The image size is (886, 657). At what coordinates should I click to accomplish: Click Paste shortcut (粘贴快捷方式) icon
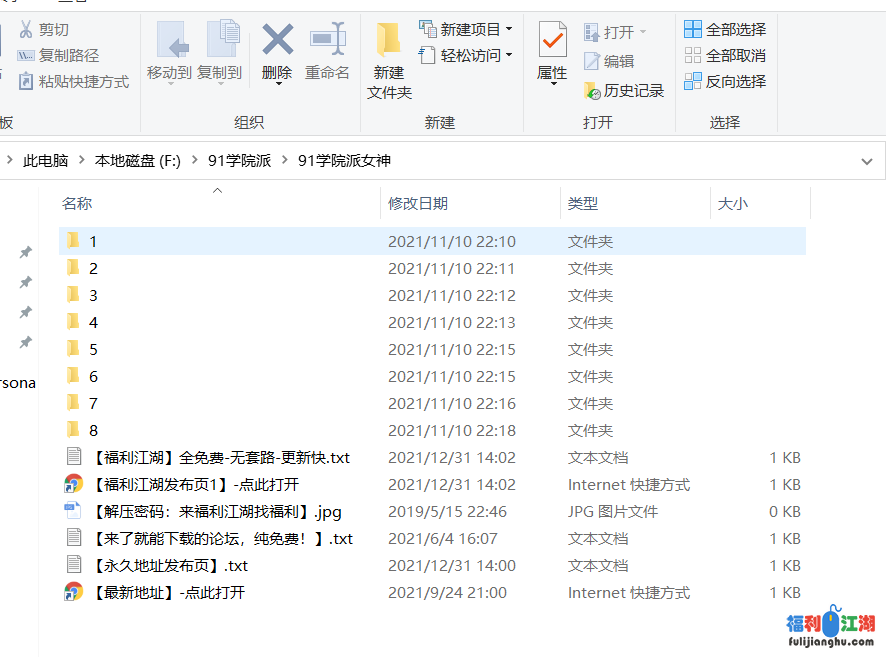click(x=25, y=82)
